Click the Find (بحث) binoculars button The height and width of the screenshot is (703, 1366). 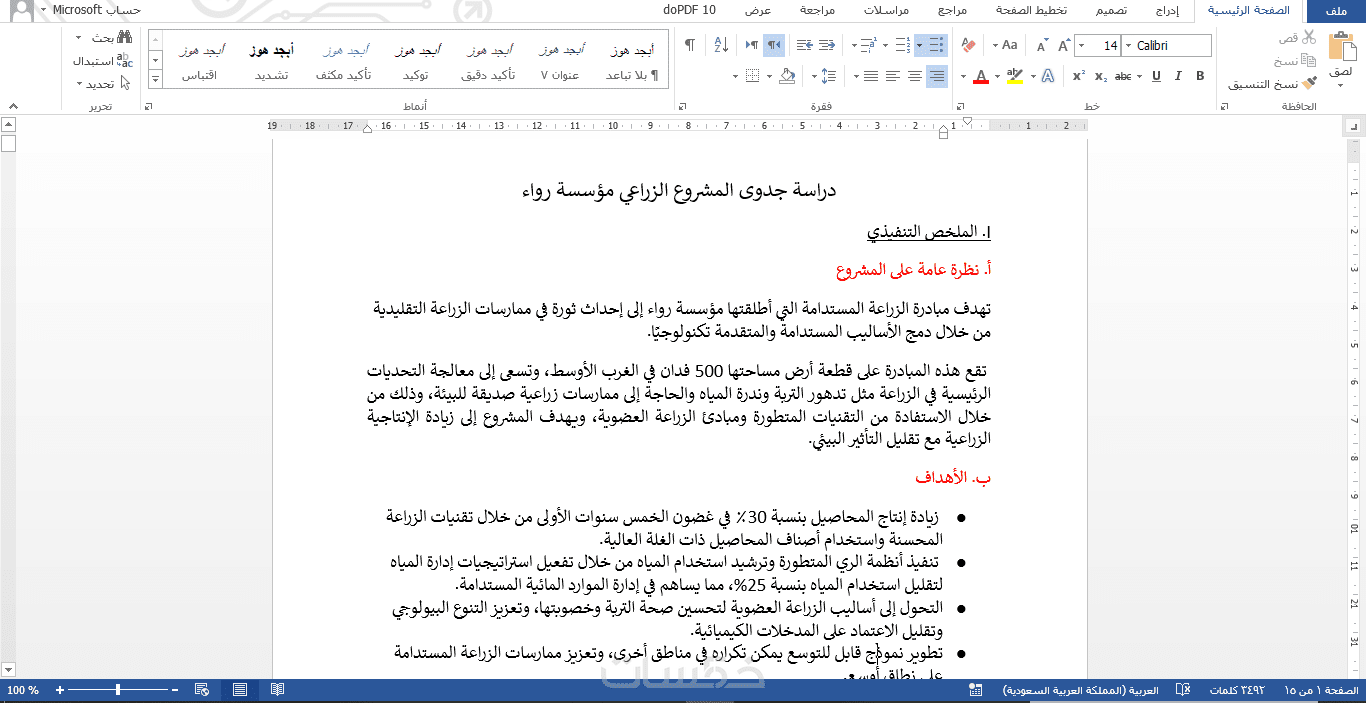(112, 37)
